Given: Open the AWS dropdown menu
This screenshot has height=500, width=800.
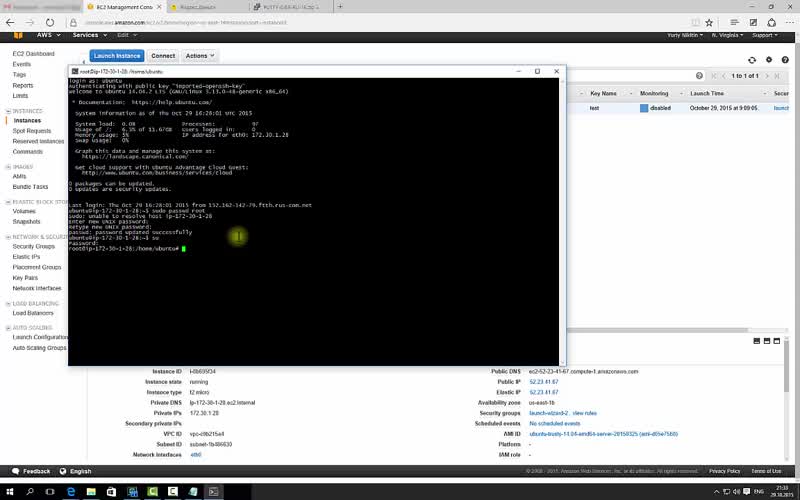Looking at the screenshot, I should coord(48,35).
